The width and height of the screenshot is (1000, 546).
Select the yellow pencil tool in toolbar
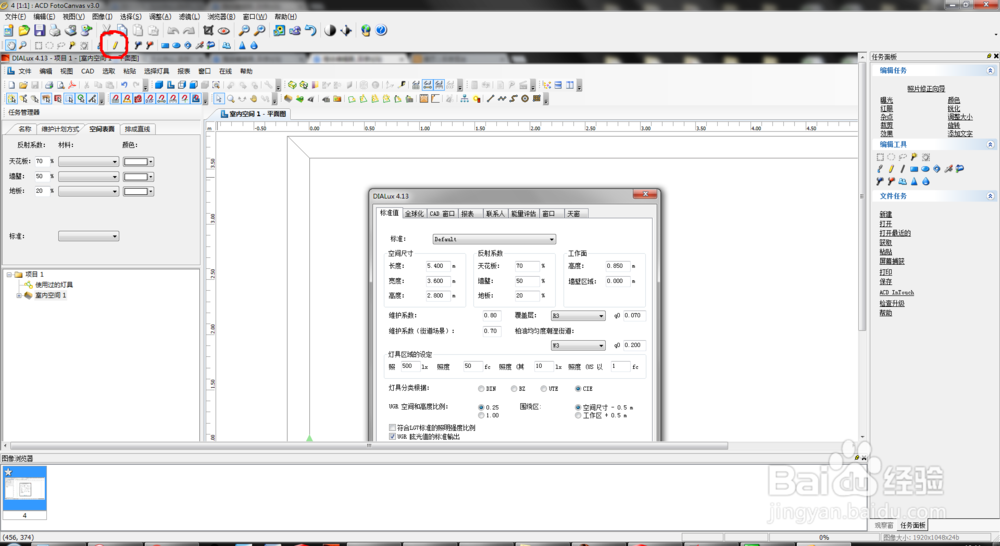pos(115,45)
